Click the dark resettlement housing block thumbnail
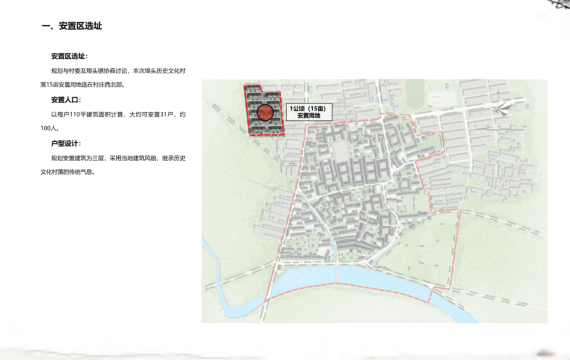 point(264,111)
